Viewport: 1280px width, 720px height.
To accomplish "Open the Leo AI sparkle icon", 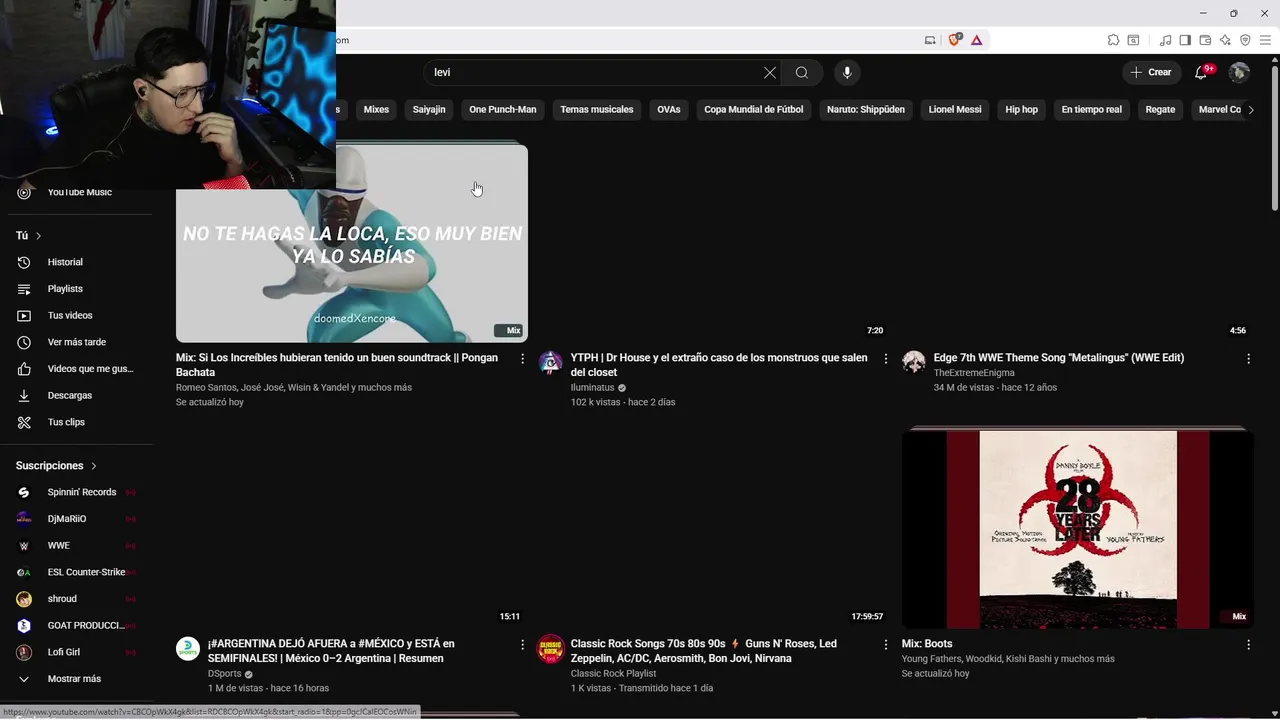I will (1225, 40).
